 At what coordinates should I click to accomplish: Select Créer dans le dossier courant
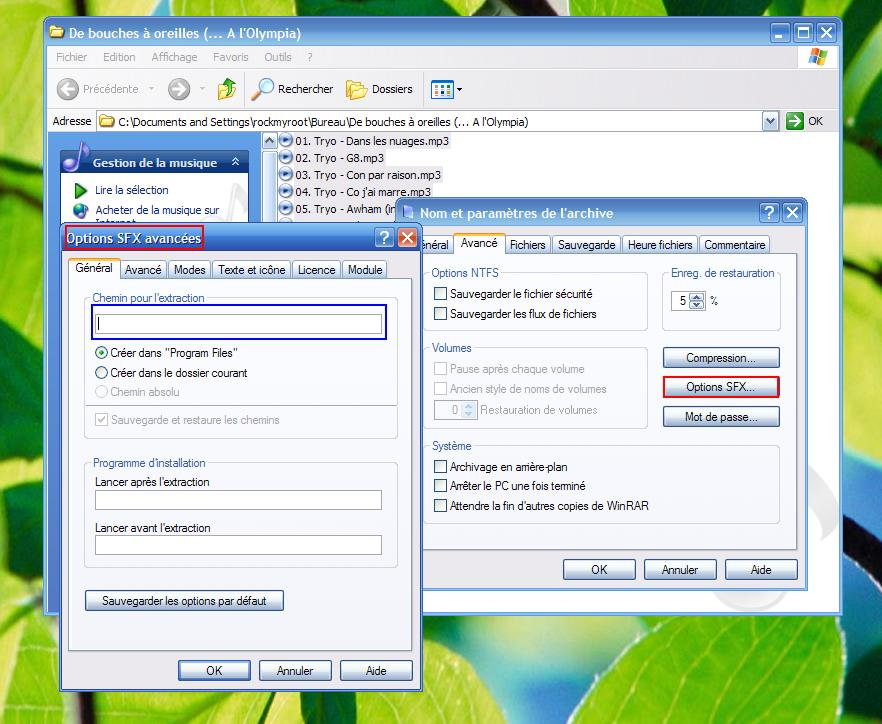tap(102, 373)
